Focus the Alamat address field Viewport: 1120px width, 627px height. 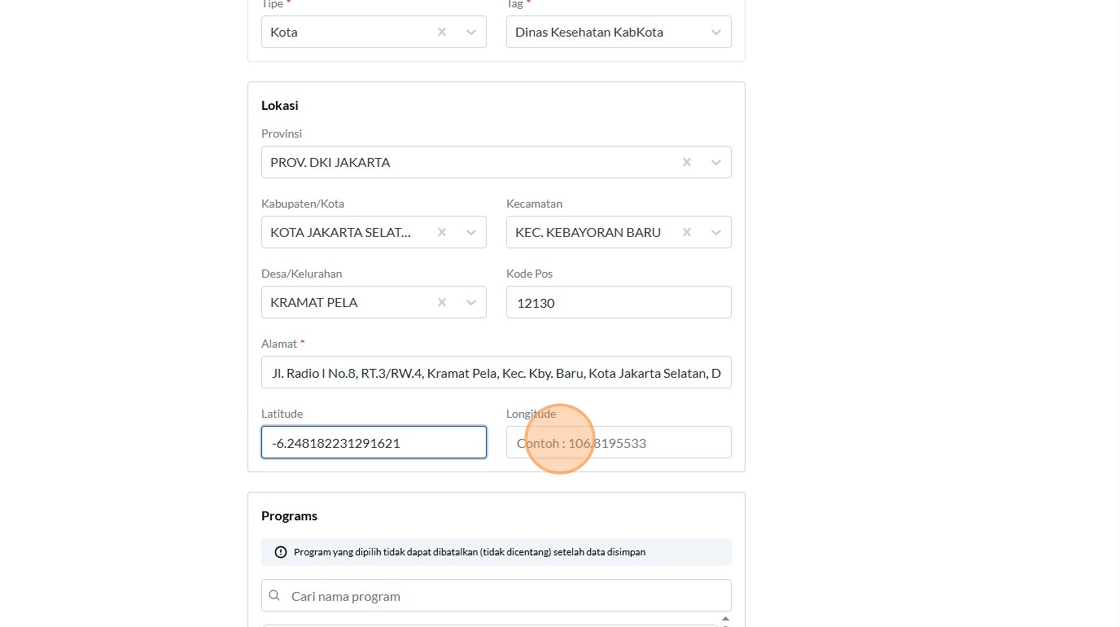point(496,373)
